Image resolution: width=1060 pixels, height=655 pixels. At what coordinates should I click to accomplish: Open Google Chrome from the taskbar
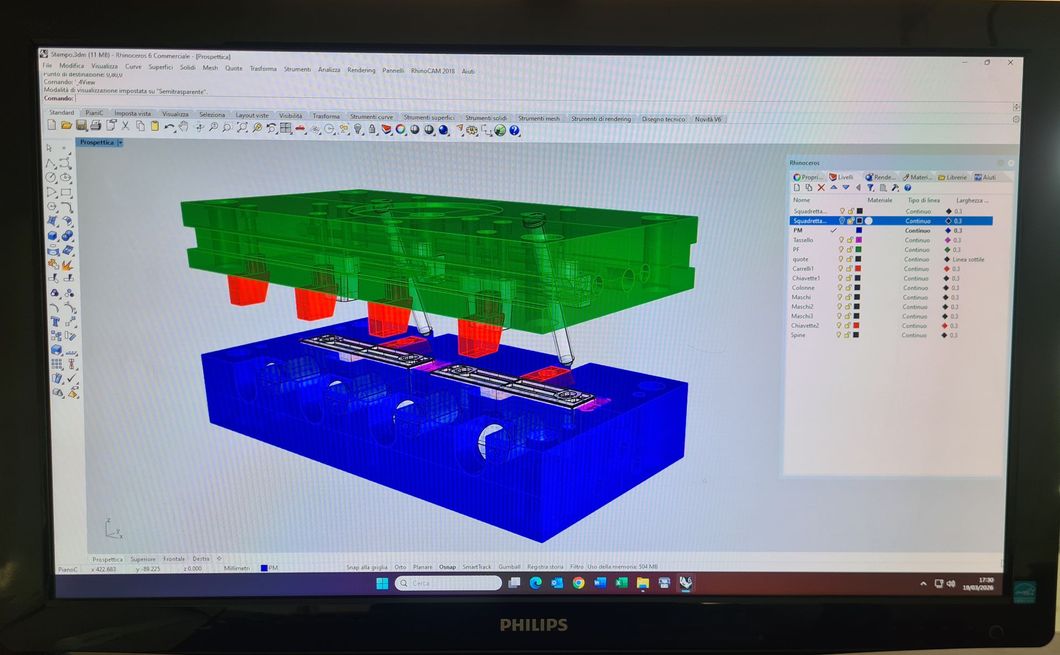578,583
